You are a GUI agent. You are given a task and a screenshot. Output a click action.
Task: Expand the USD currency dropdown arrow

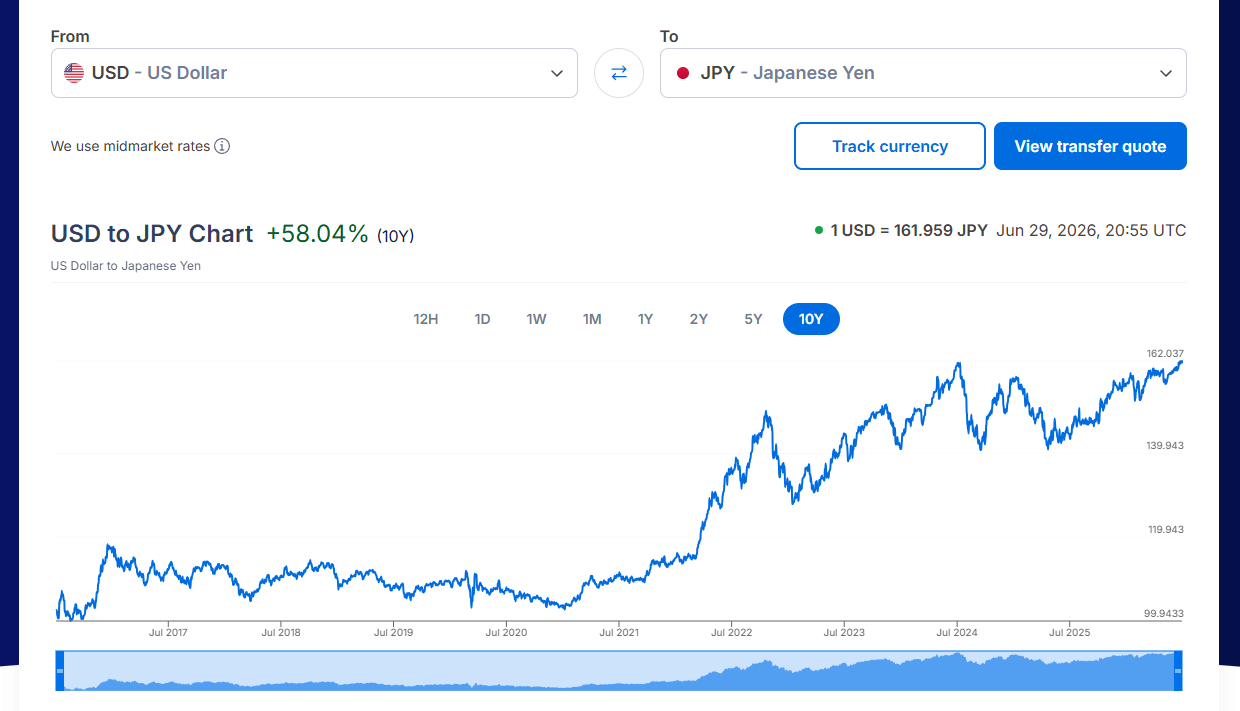(x=557, y=73)
